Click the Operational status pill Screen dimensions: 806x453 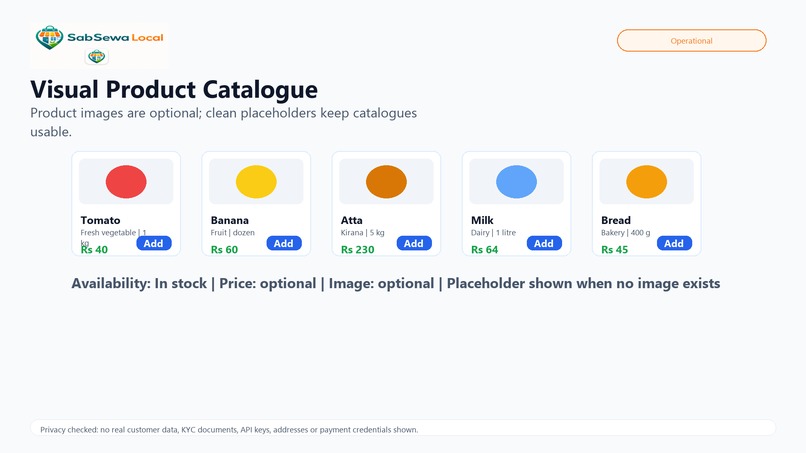691,41
